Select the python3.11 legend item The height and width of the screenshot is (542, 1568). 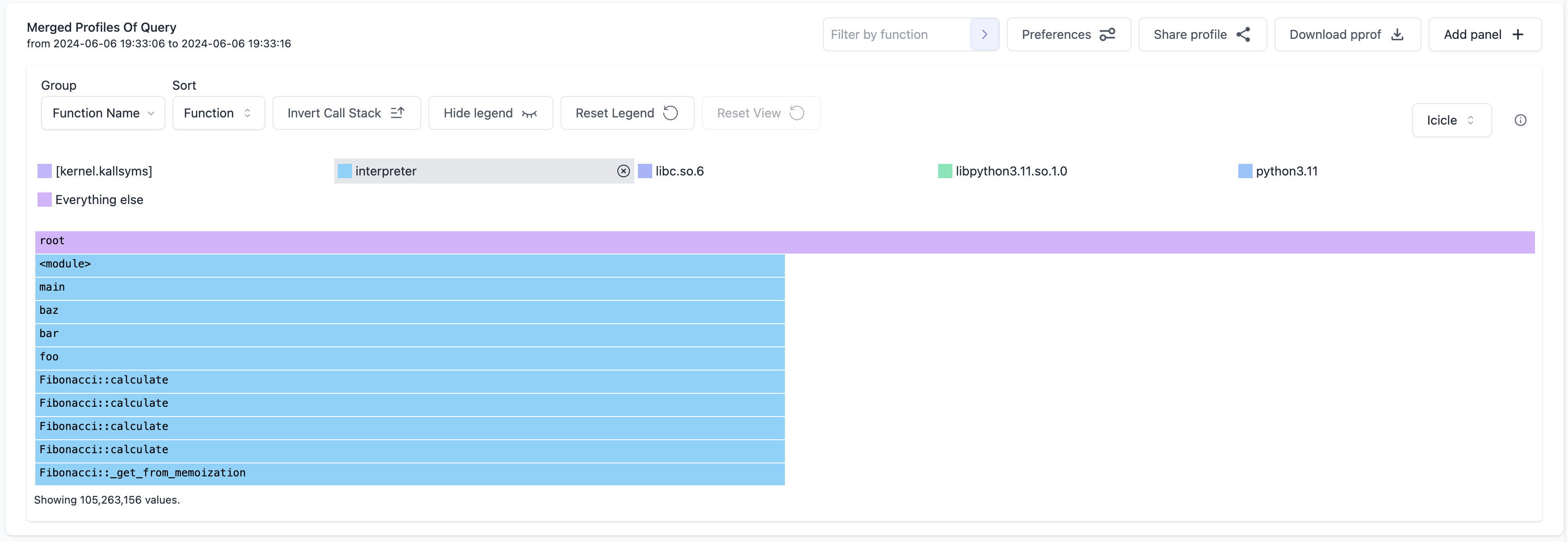1286,171
